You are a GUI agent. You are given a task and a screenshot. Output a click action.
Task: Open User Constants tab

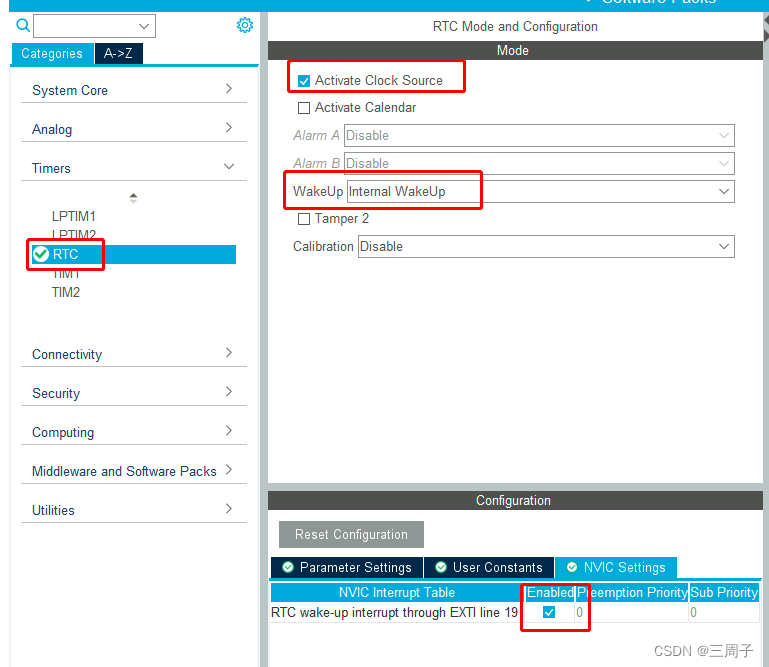[489, 567]
